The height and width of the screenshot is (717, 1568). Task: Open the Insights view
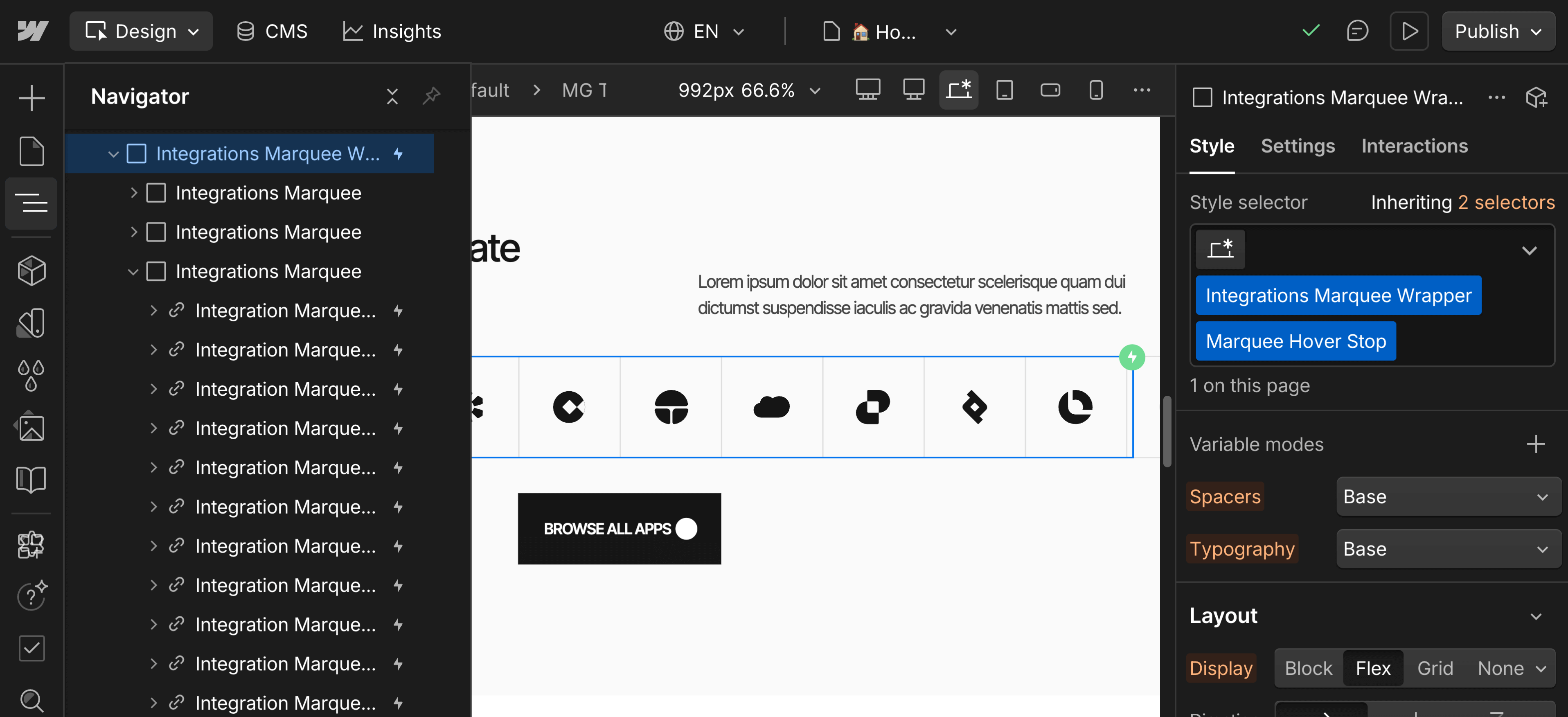392,31
